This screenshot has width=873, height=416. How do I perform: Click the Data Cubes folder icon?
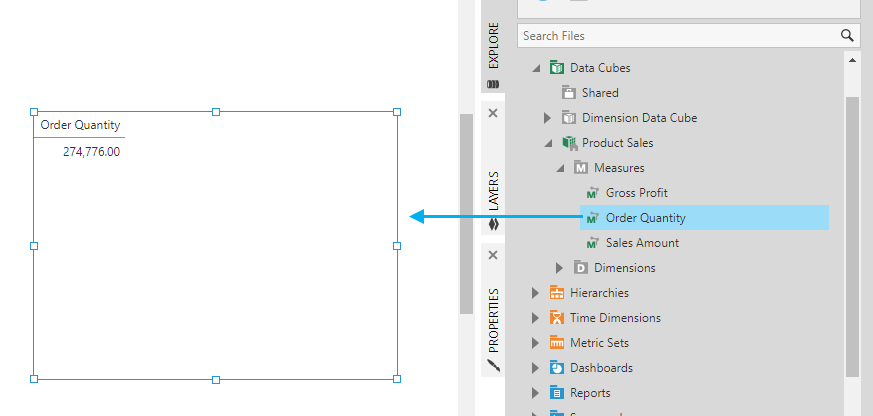556,68
